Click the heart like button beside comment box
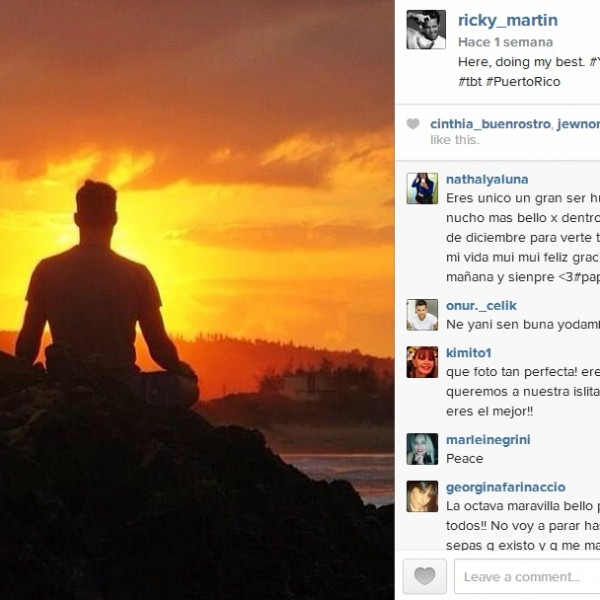Image resolution: width=600 pixels, height=600 pixels. point(425,576)
